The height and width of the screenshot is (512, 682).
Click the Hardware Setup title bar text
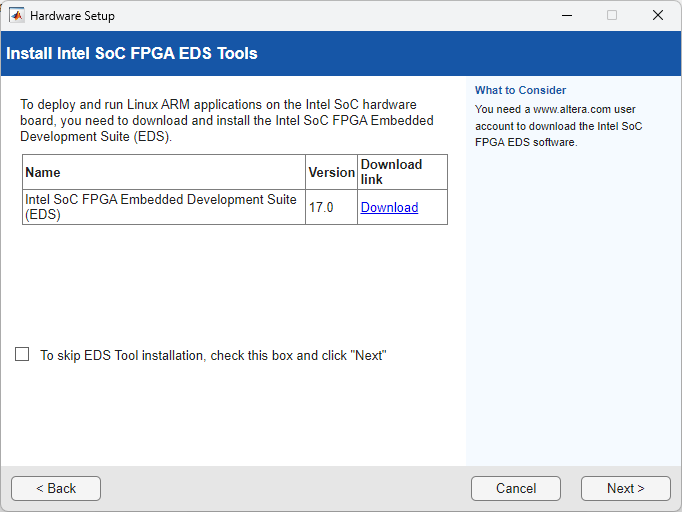pyautogui.click(x=72, y=16)
